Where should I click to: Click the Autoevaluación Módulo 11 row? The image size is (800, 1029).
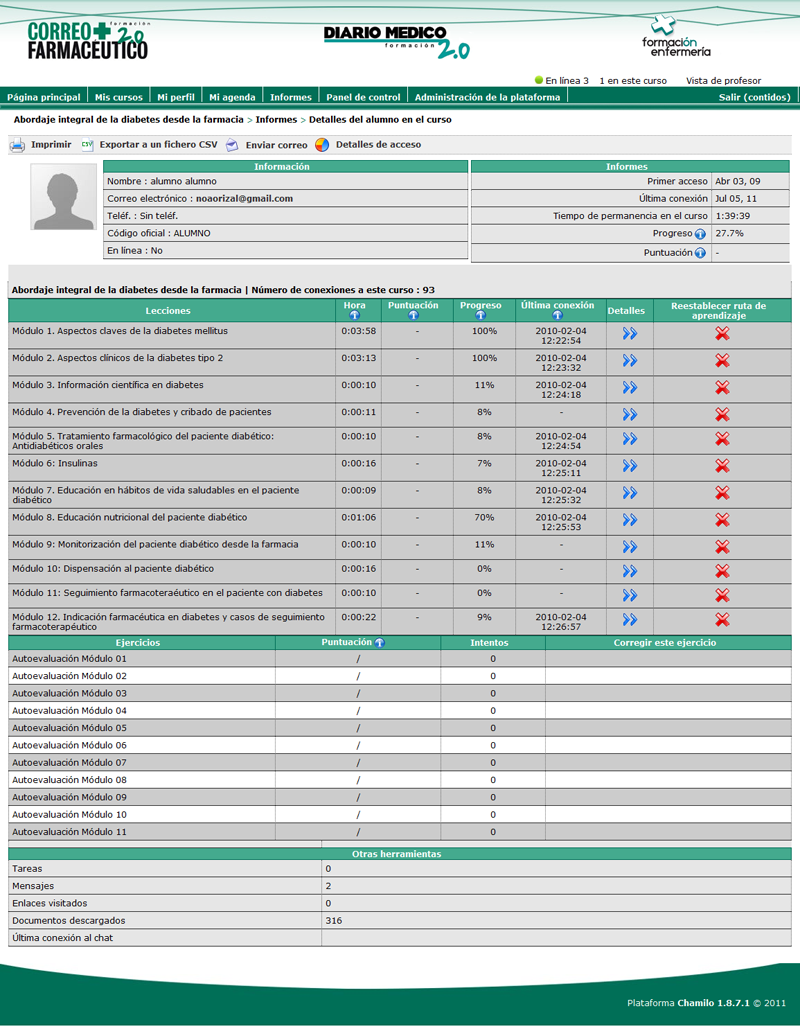coord(400,832)
